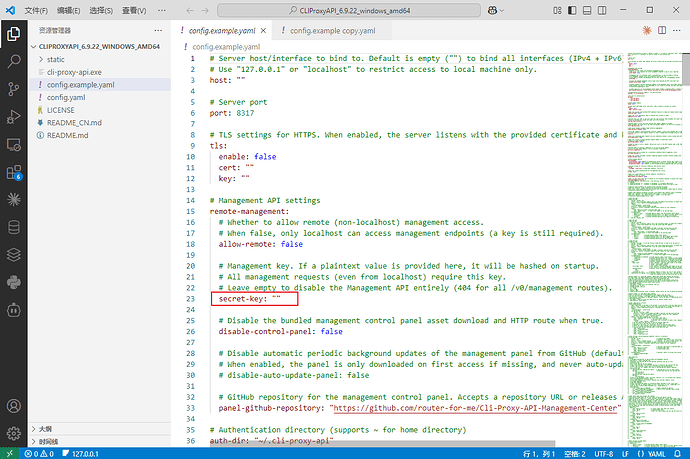This screenshot has width=690, height=459.
Task: Change line ending via LF status item
Action: tap(625, 454)
